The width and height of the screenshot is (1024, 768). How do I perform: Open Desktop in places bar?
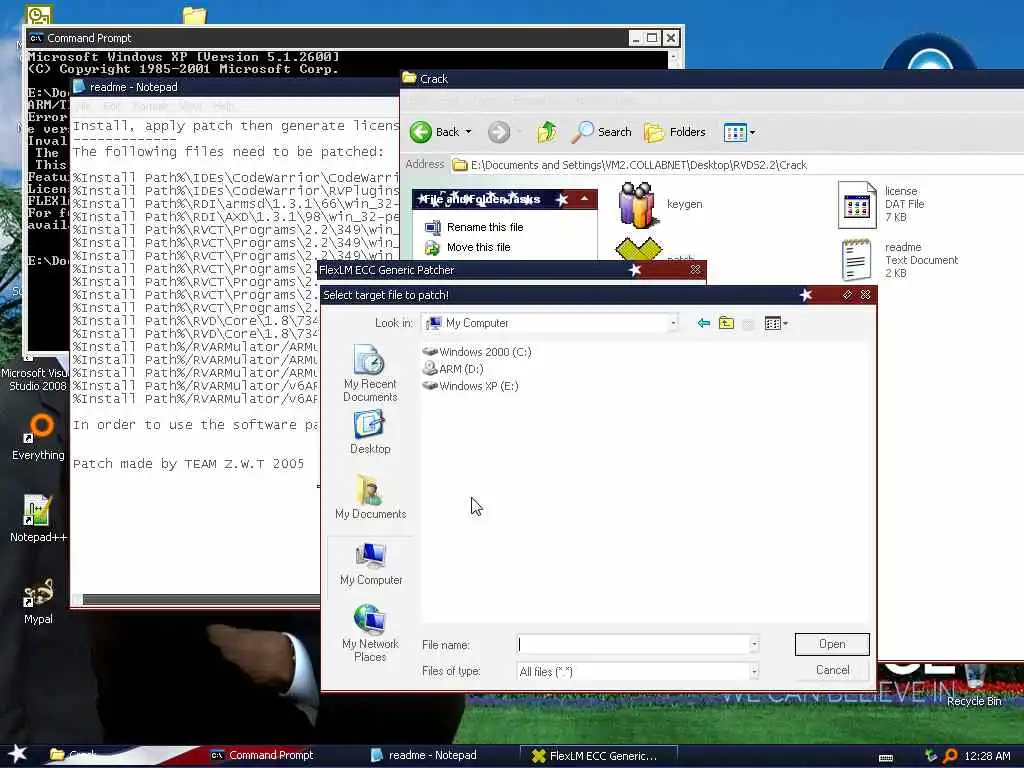point(370,432)
